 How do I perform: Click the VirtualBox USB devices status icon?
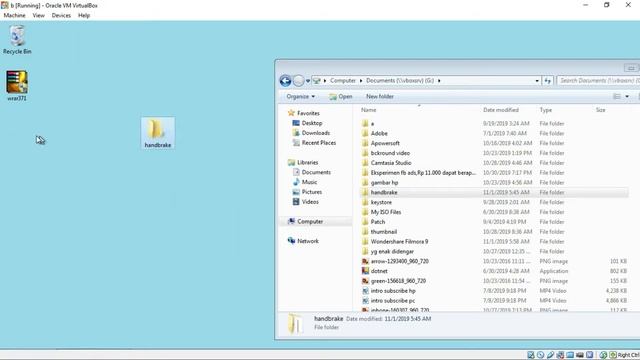click(x=550, y=355)
